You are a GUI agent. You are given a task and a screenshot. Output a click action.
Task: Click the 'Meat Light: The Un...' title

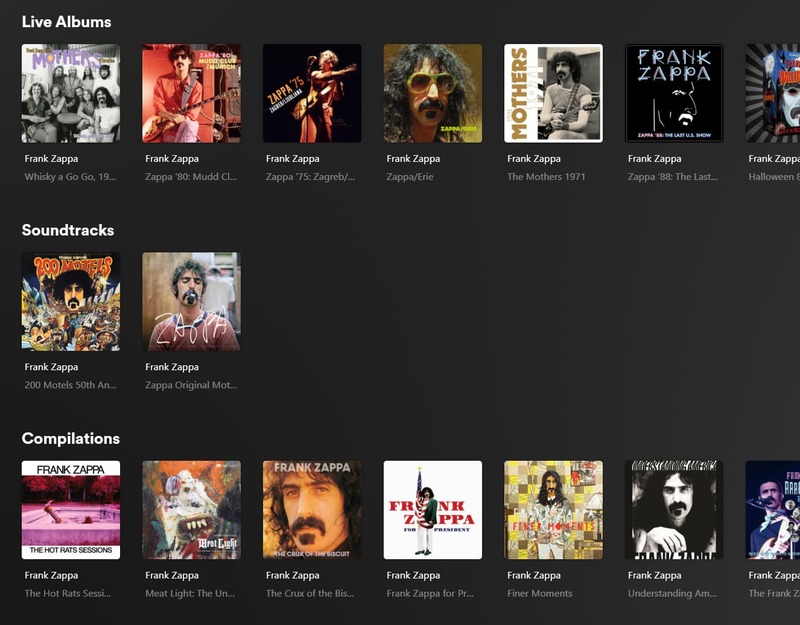pos(190,593)
